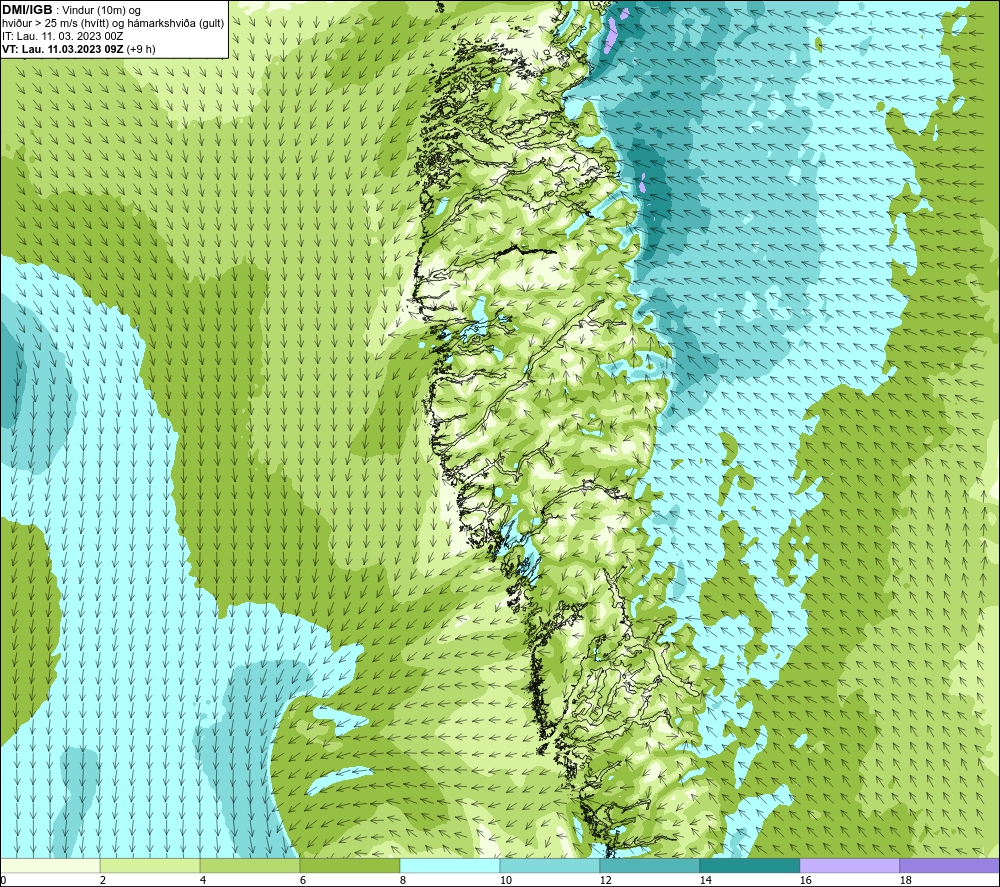Click the 2–4 m/s light green legend swatch

pos(150,865)
